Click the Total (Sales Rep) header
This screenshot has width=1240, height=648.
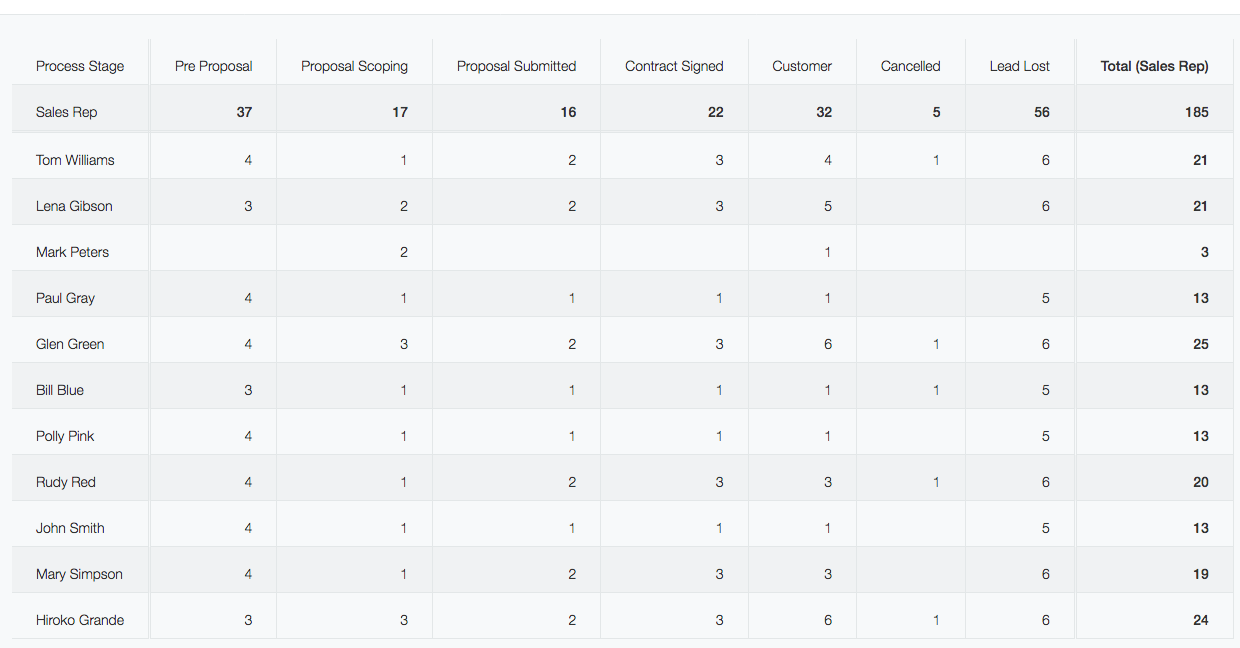tap(1154, 66)
